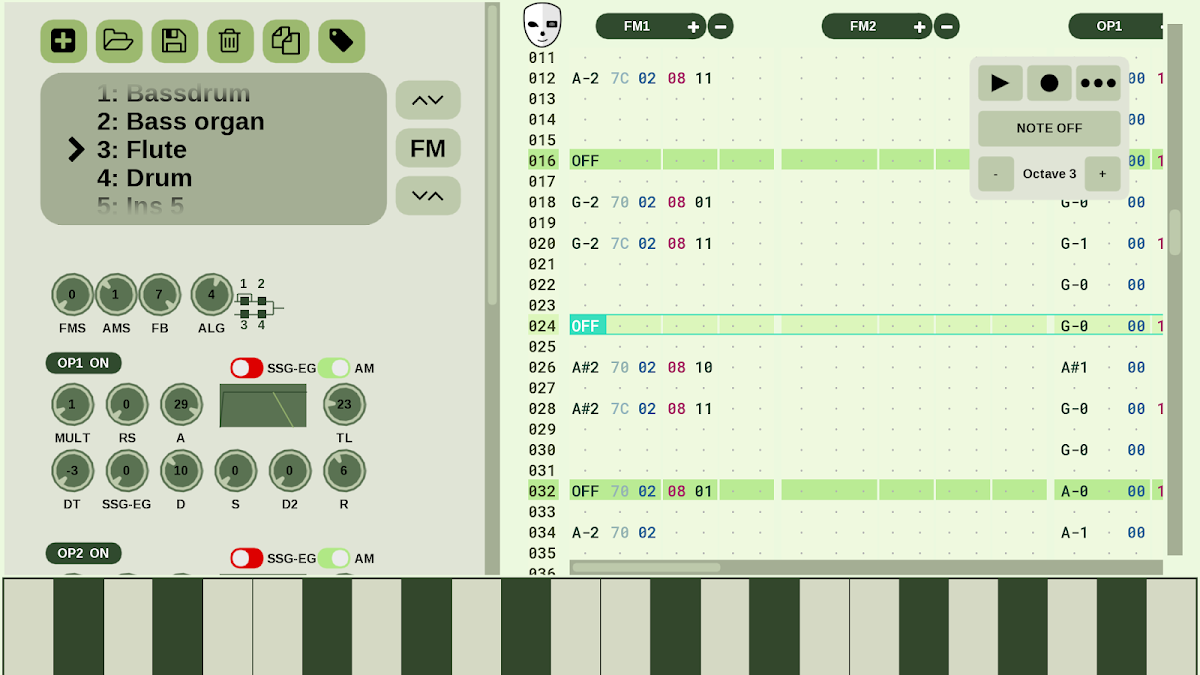Collapse FM2 channel with minus button

947,27
